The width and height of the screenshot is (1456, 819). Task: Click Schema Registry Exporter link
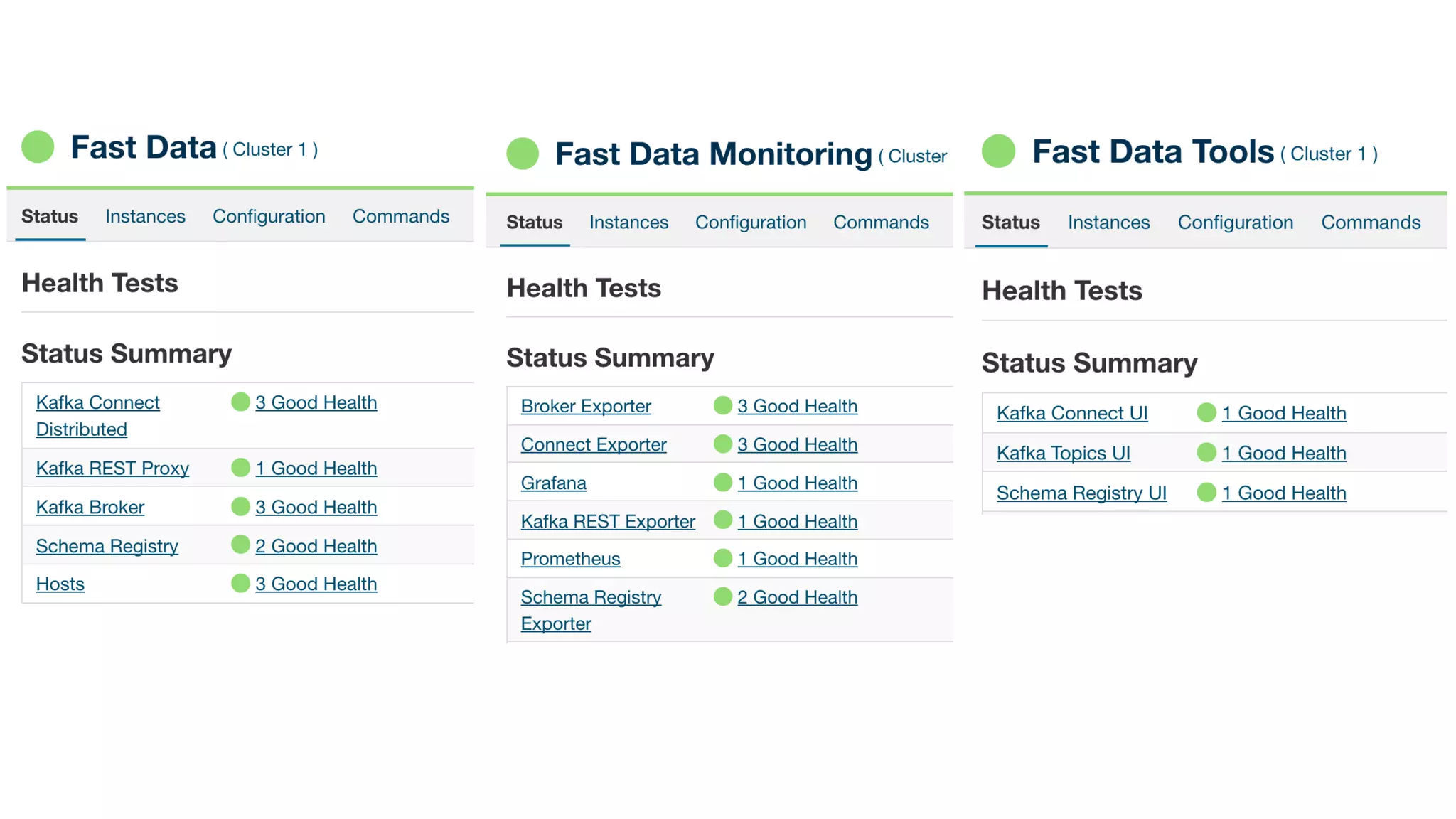(590, 598)
